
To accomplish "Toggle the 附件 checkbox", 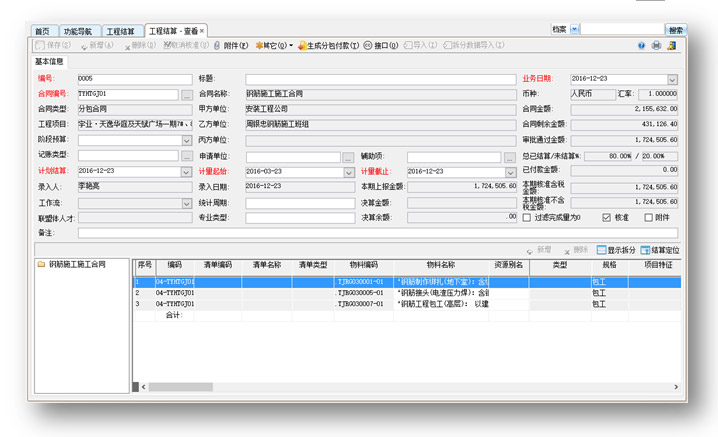I will [648, 218].
